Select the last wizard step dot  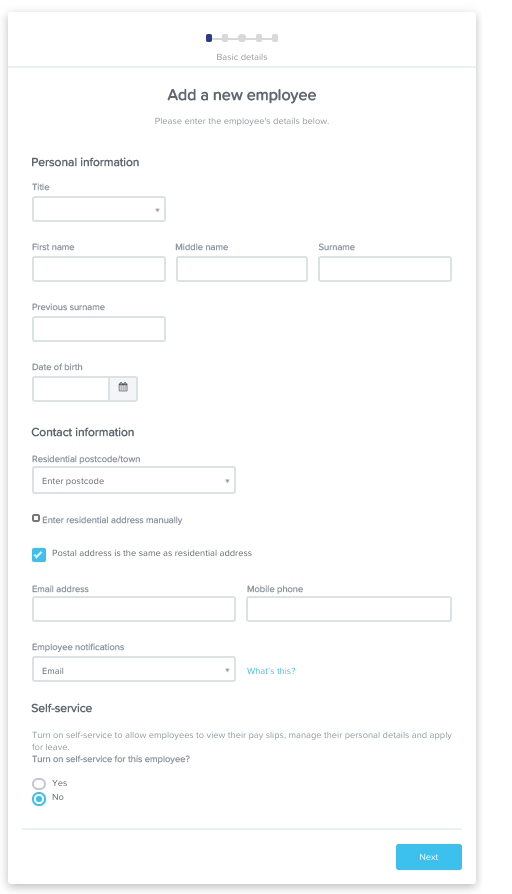[275, 38]
